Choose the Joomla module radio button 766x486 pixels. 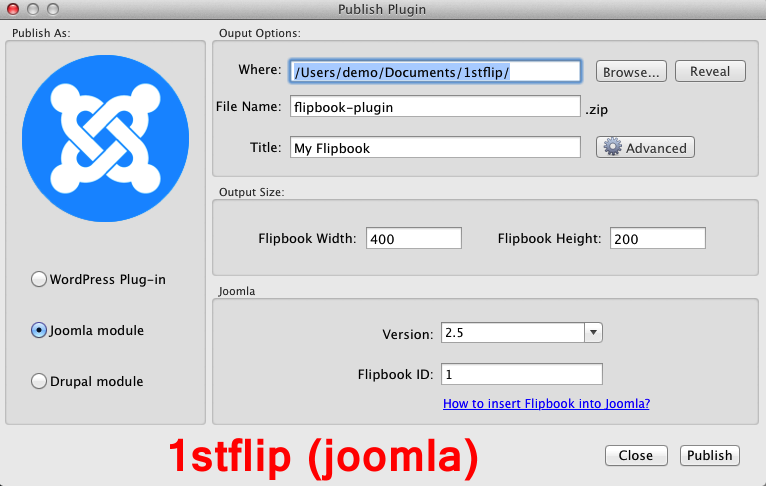(x=40, y=330)
